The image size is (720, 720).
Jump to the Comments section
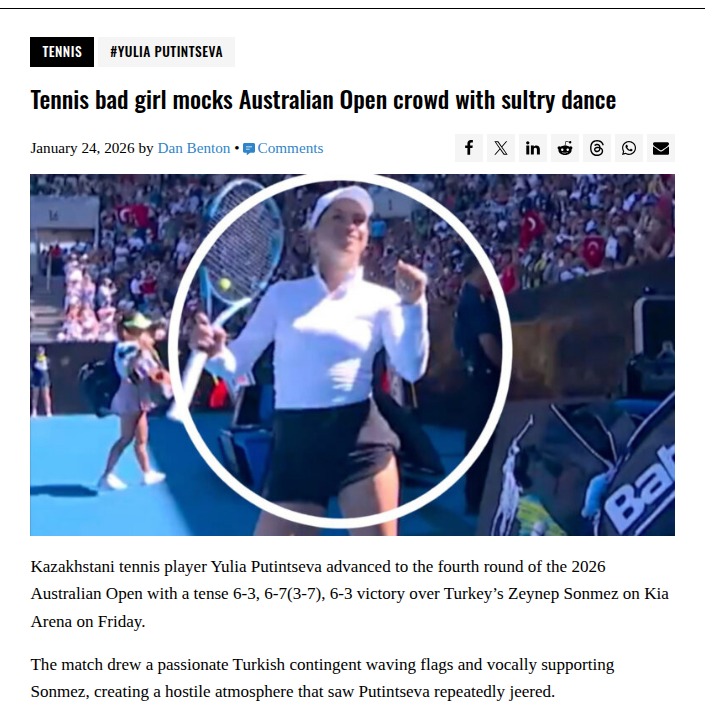point(290,148)
